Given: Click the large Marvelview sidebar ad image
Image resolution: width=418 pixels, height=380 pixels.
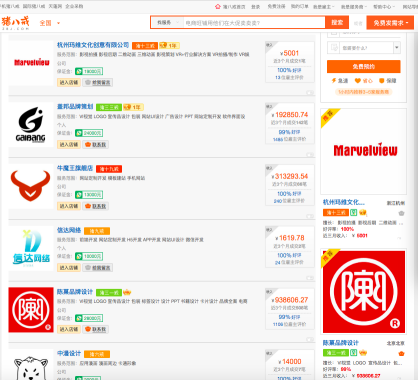Looking at the screenshot, I should click(364, 151).
